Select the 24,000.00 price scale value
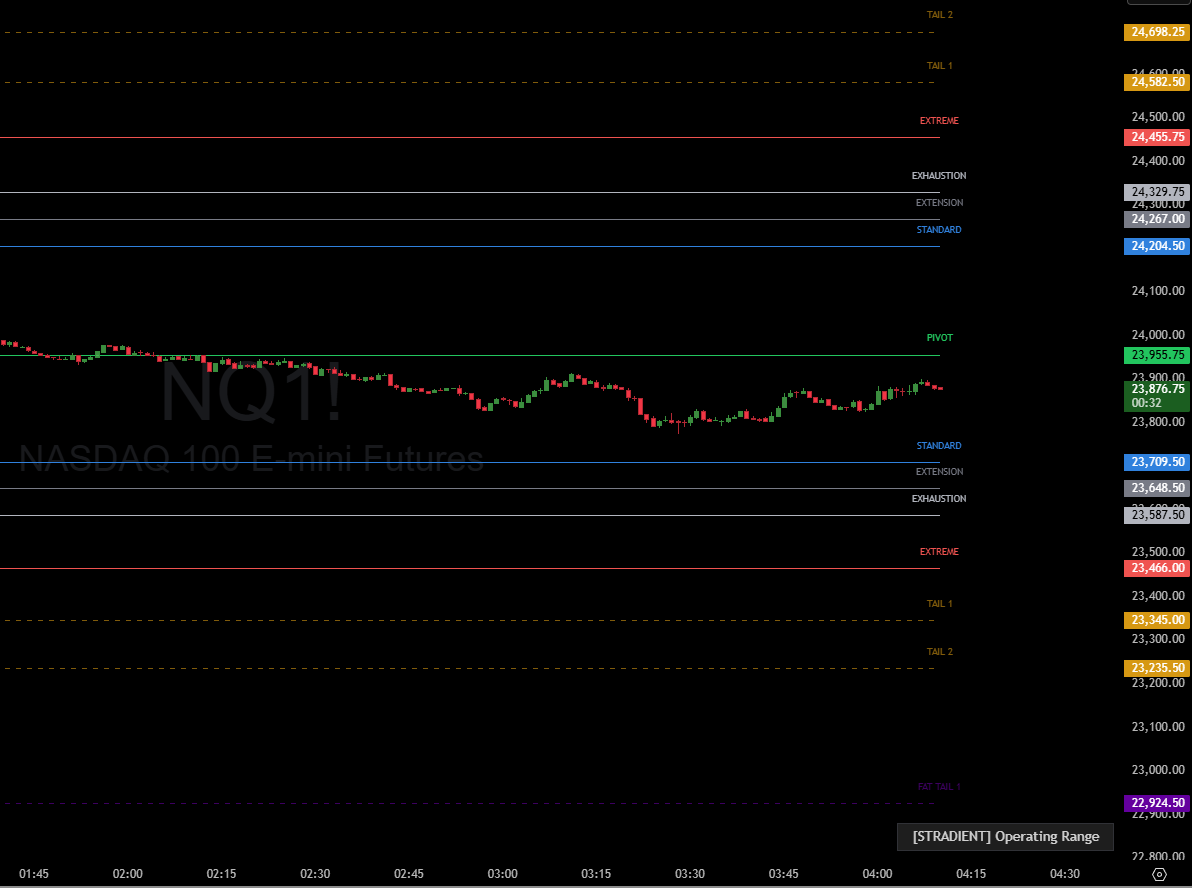Viewport: 1192px width, 888px height. click(x=1158, y=335)
